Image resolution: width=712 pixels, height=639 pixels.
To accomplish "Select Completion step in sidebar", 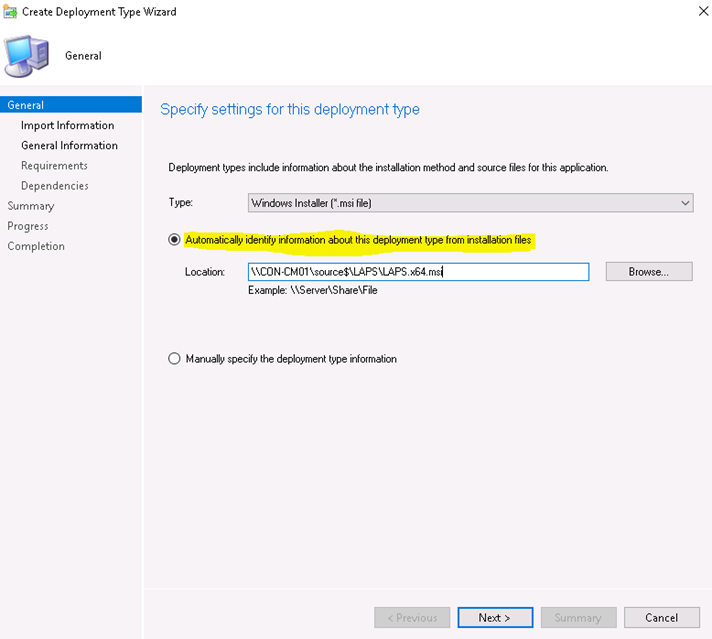I will click(36, 246).
